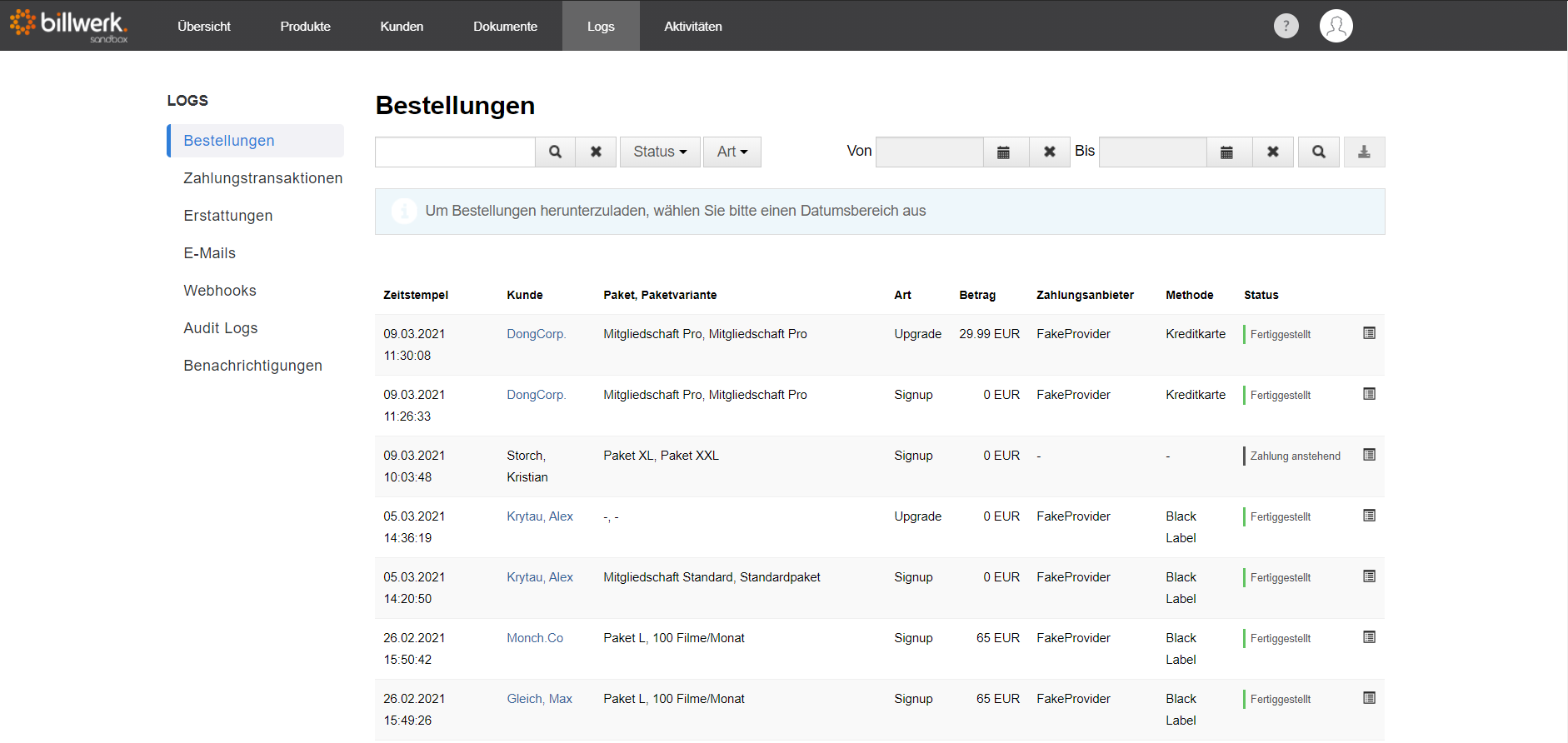Viewport: 1568px width, 743px height.
Task: Click the download orders icon
Action: (1364, 152)
